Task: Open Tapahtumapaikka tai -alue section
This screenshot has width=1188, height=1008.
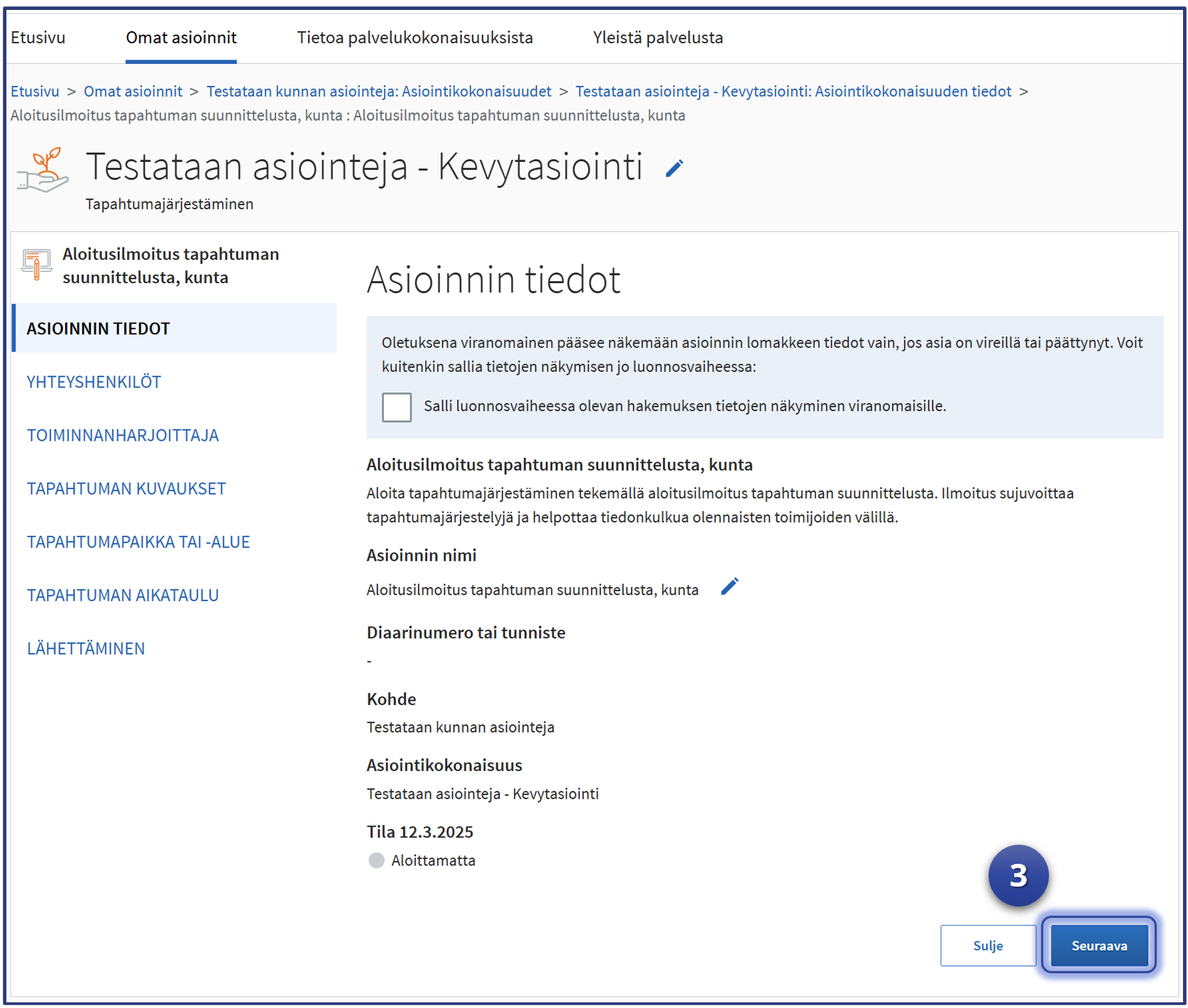Action: [138, 542]
